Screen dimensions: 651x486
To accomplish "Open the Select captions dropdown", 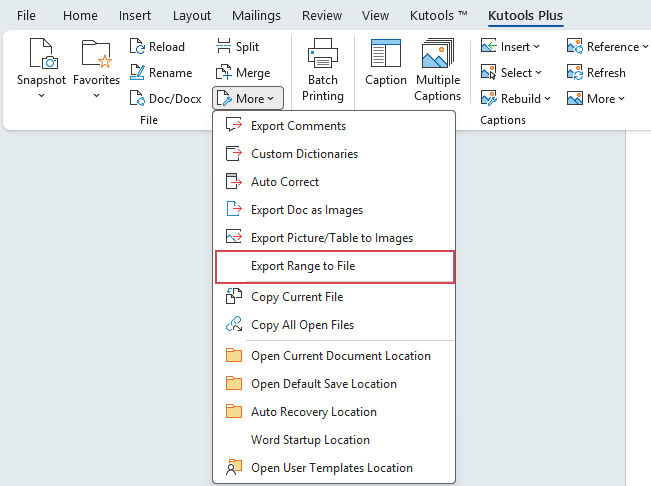I will coord(538,73).
